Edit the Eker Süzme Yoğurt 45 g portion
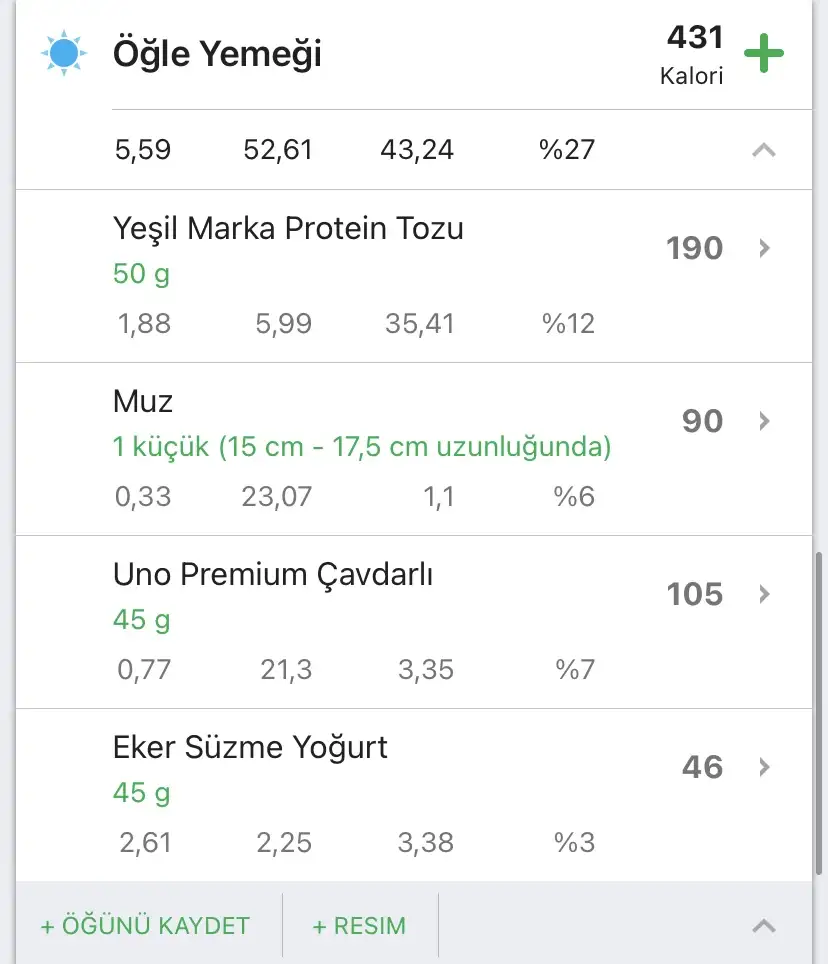 click(x=141, y=793)
